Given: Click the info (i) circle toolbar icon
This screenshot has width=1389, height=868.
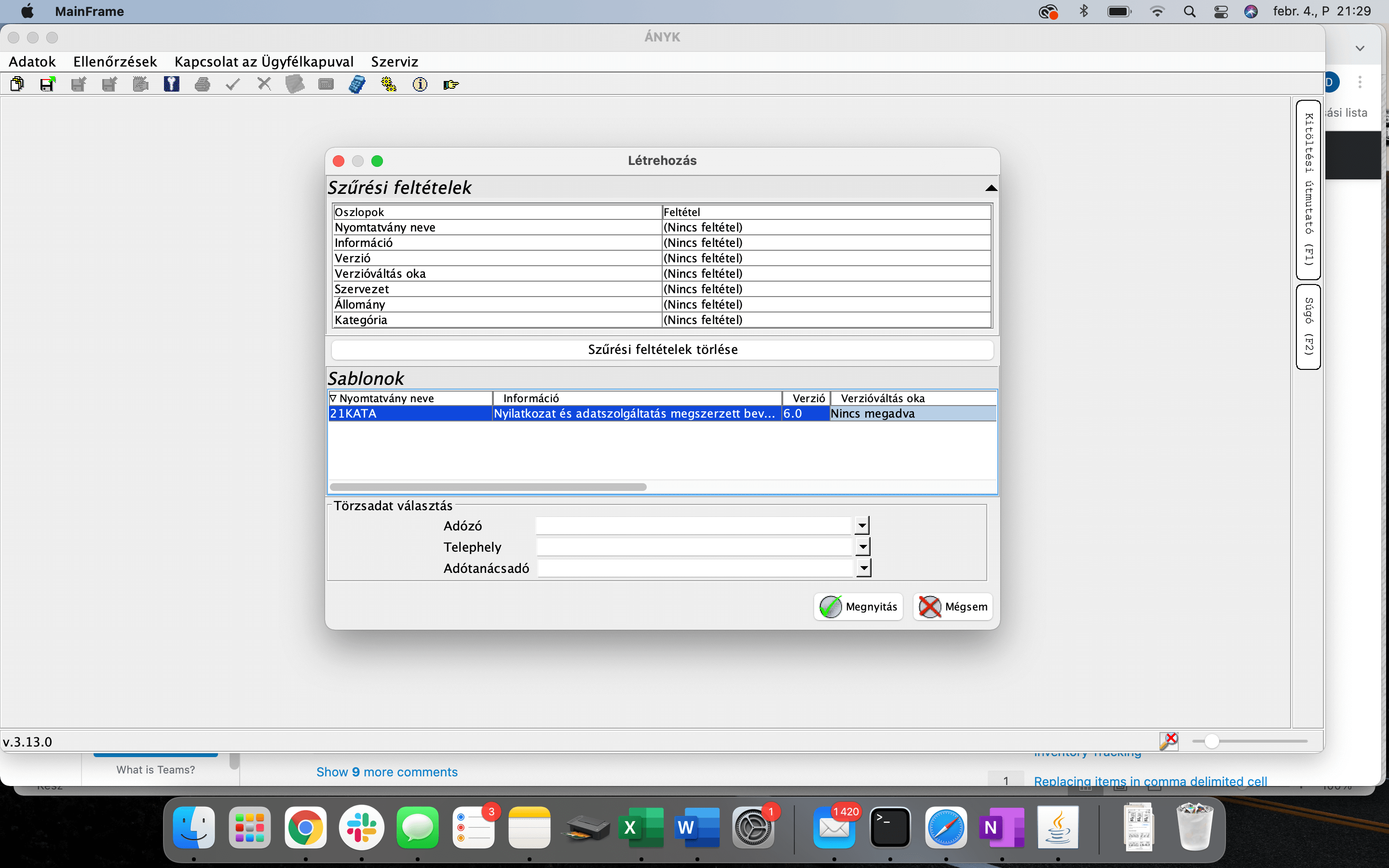Looking at the screenshot, I should point(420,84).
